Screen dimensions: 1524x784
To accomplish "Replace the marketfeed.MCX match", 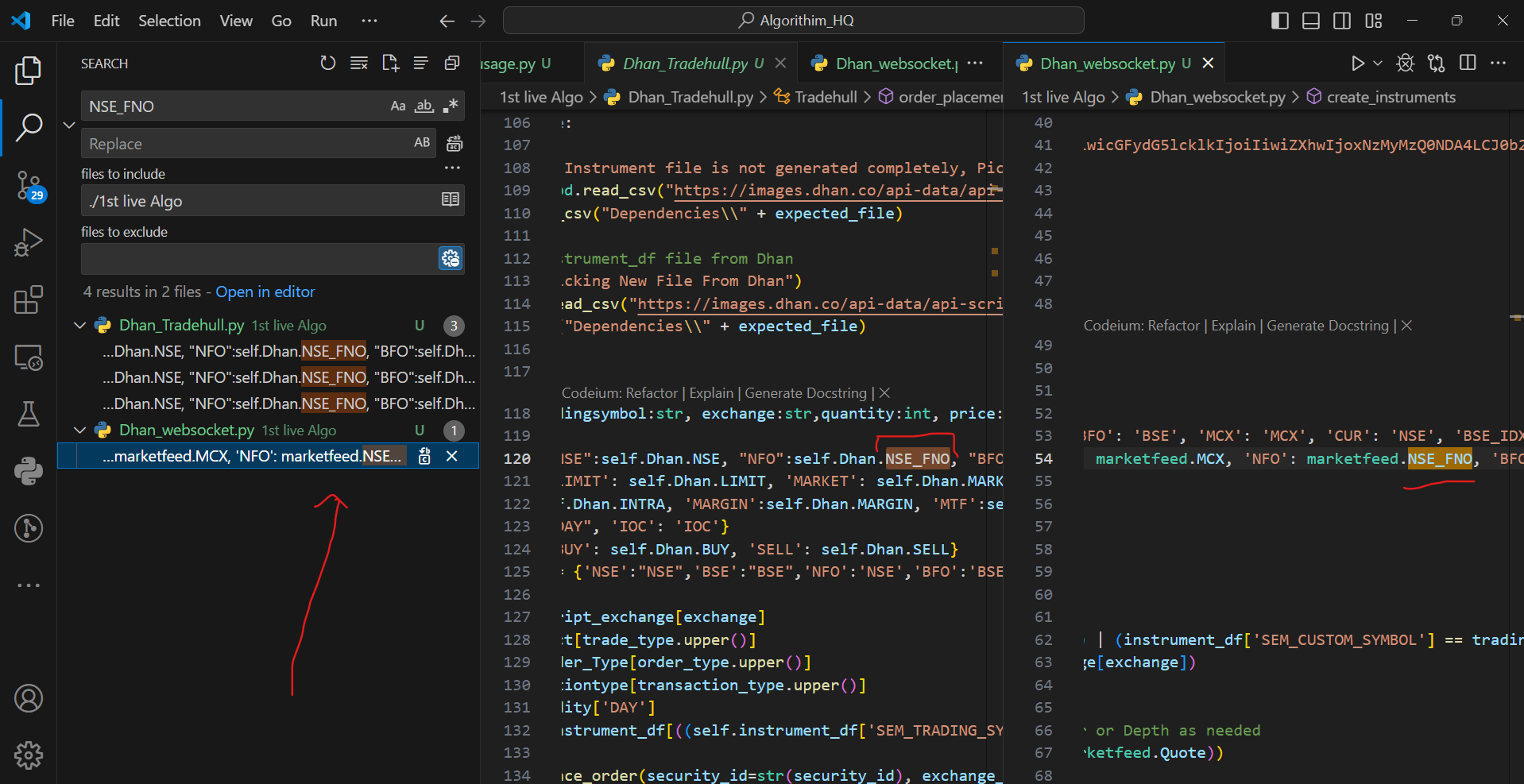I will [424, 456].
